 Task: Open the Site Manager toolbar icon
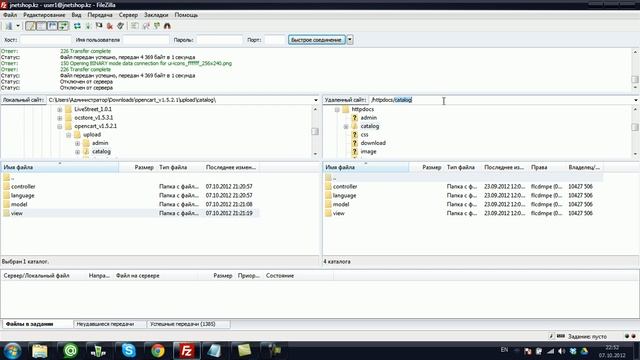[x=9, y=26]
